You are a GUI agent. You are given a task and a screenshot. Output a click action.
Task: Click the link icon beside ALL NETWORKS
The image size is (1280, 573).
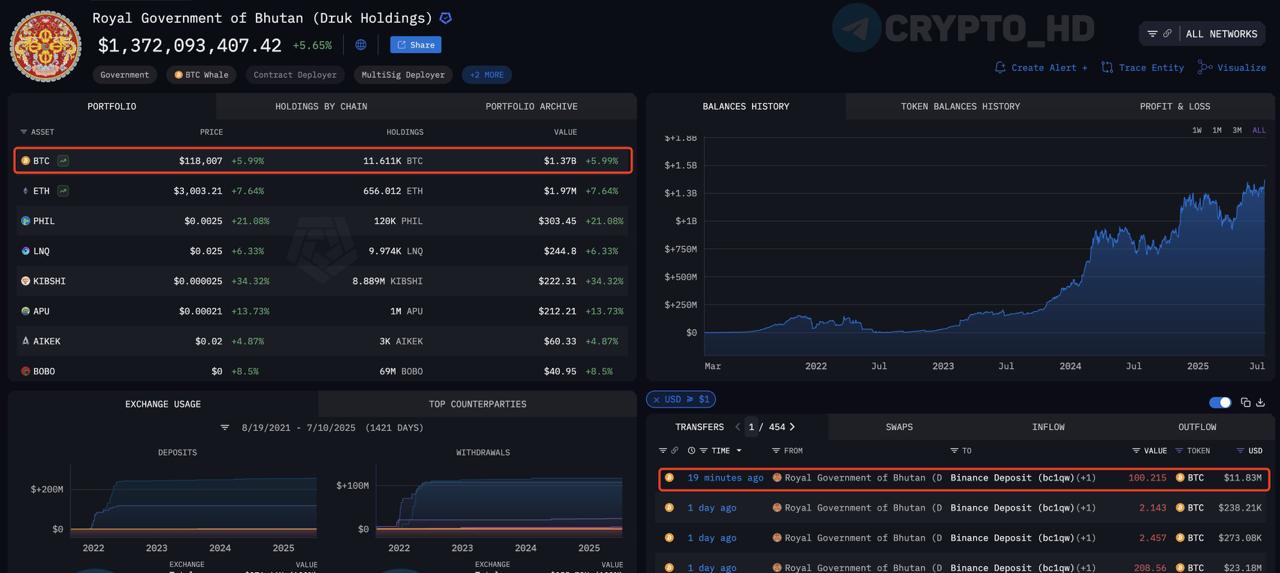click(1167, 34)
